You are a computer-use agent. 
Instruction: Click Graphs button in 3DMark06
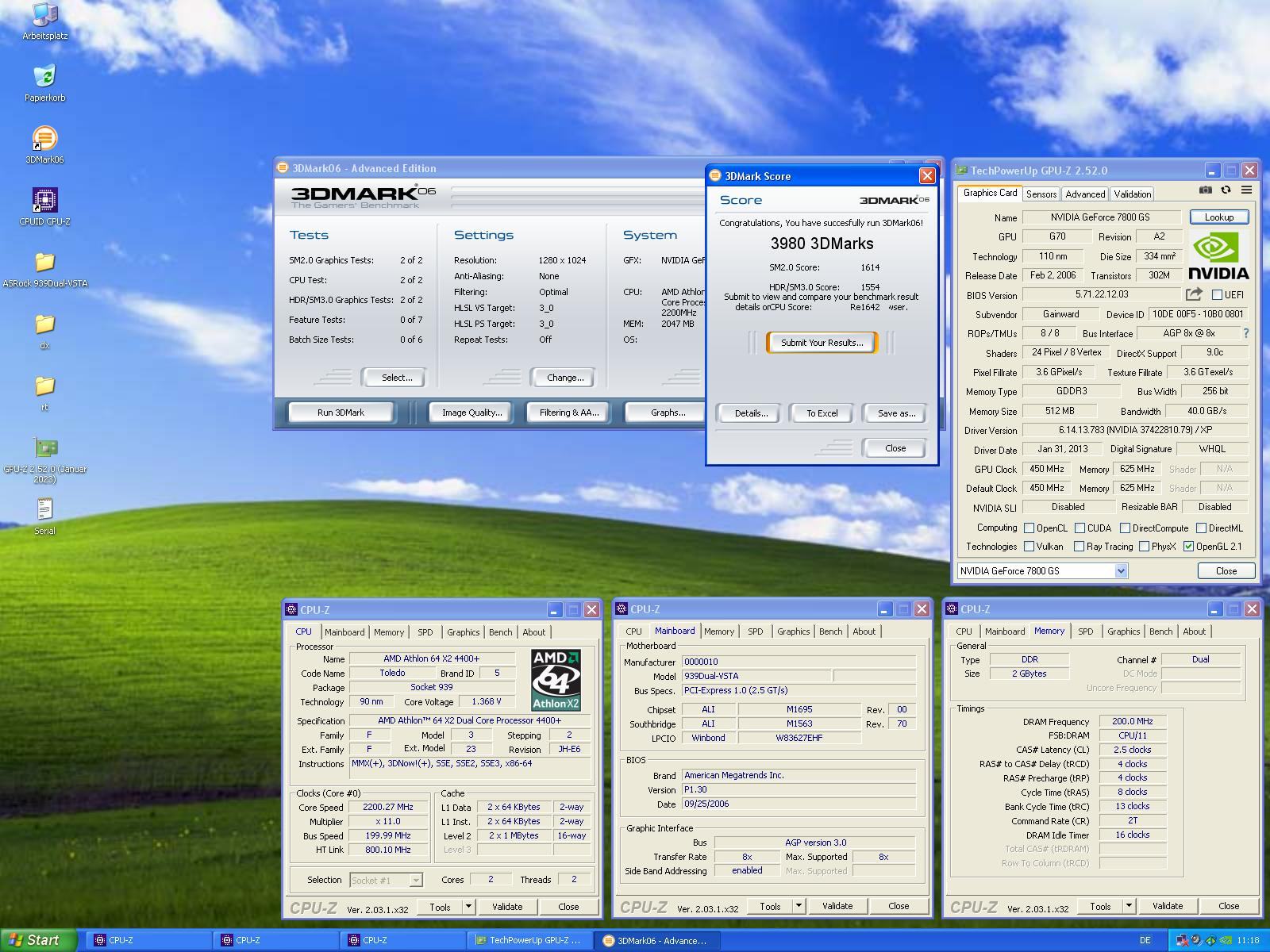point(667,413)
